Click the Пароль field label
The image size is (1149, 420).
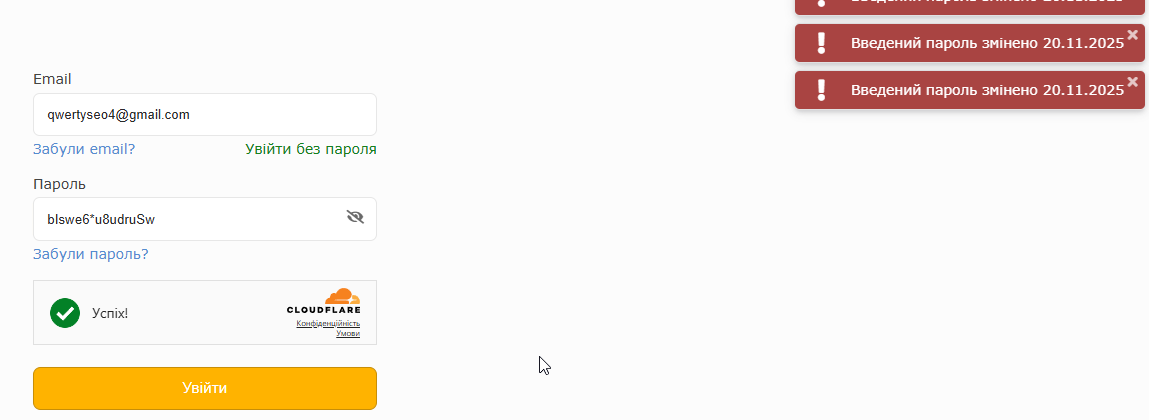pos(59,184)
